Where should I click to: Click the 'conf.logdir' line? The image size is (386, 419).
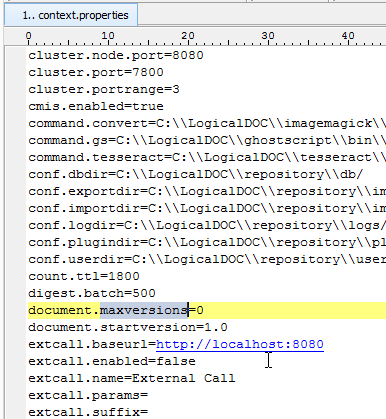pos(207,225)
